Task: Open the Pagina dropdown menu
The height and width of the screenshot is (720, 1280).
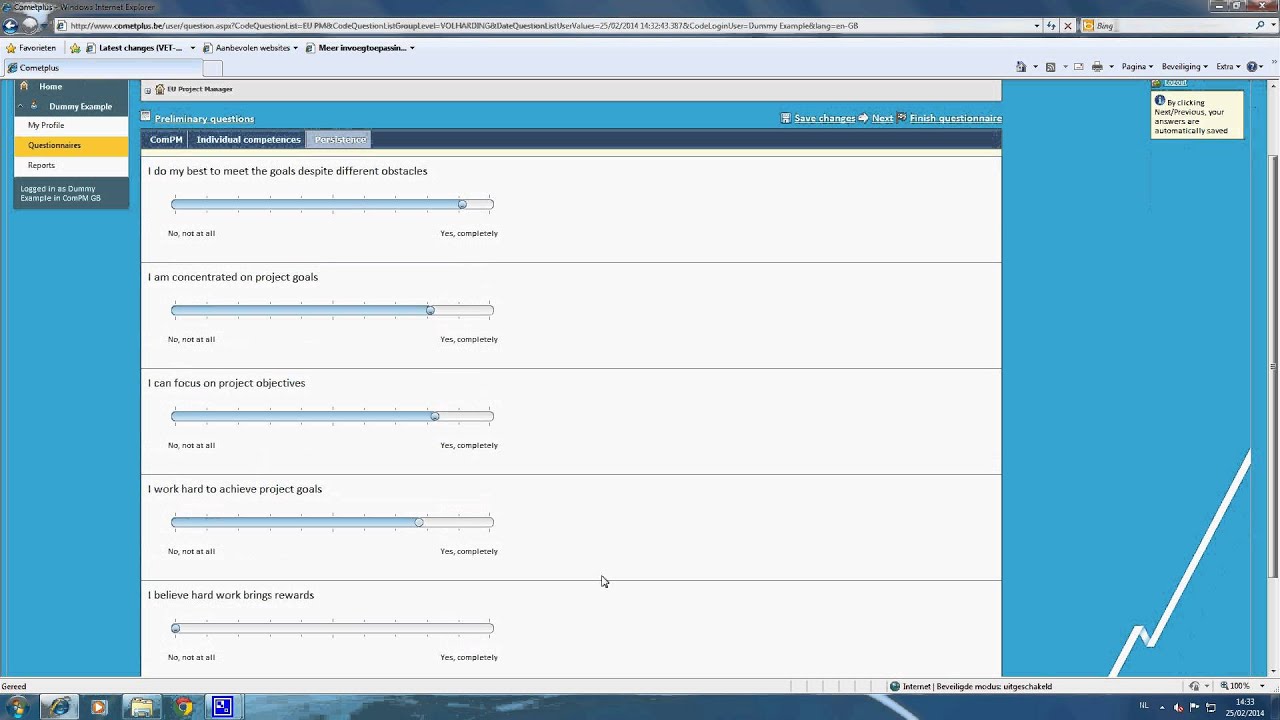Action: coord(1137,67)
